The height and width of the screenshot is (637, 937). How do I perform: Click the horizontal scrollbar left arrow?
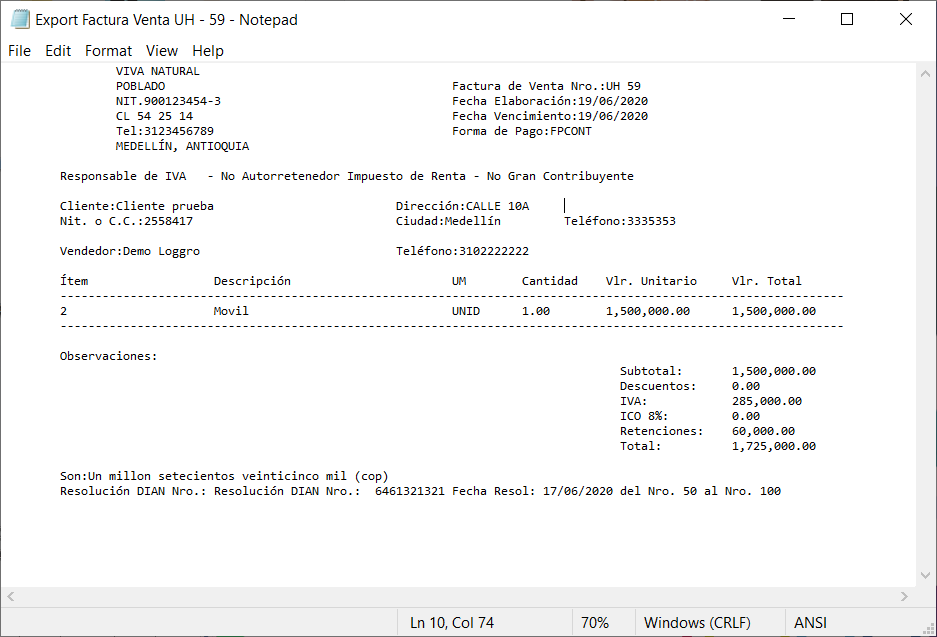tap(10, 596)
